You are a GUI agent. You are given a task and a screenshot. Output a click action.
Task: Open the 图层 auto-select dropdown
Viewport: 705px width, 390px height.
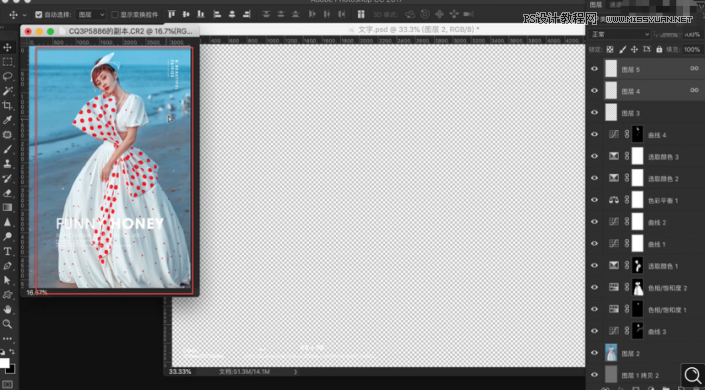91,14
